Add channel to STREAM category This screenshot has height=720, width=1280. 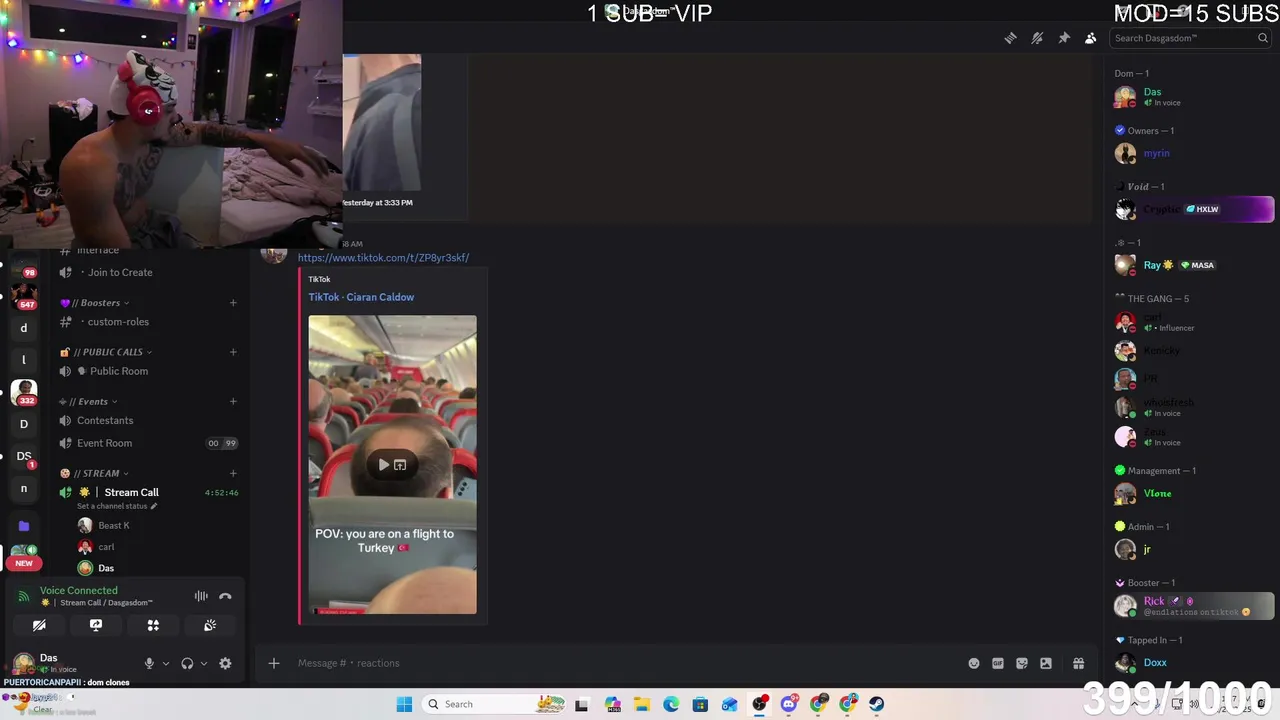tap(233, 473)
